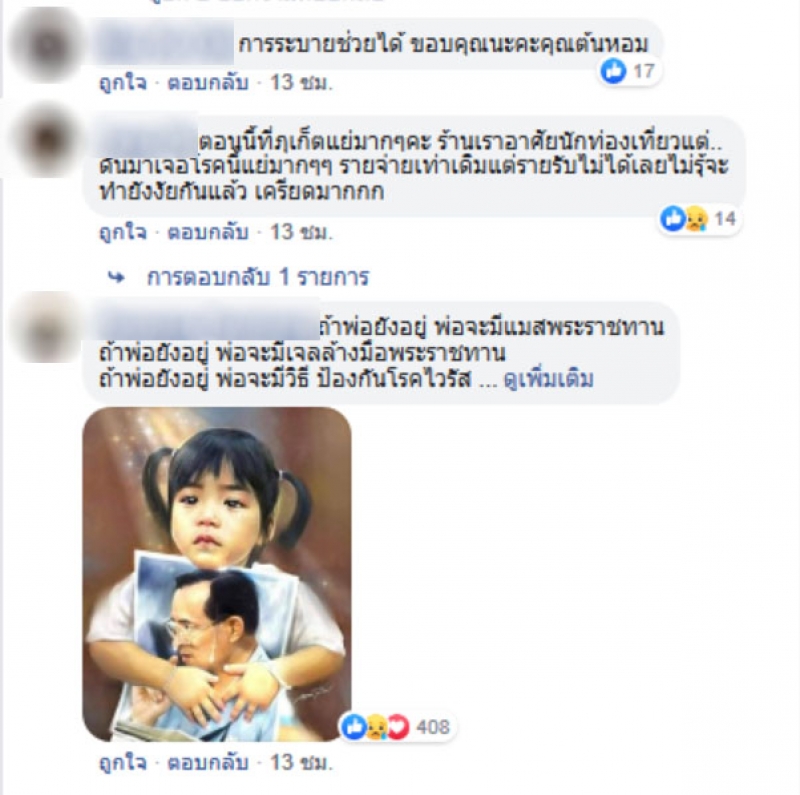Open the attached painting of girl holding portrait
The width and height of the screenshot is (800, 795).
(x=217, y=574)
